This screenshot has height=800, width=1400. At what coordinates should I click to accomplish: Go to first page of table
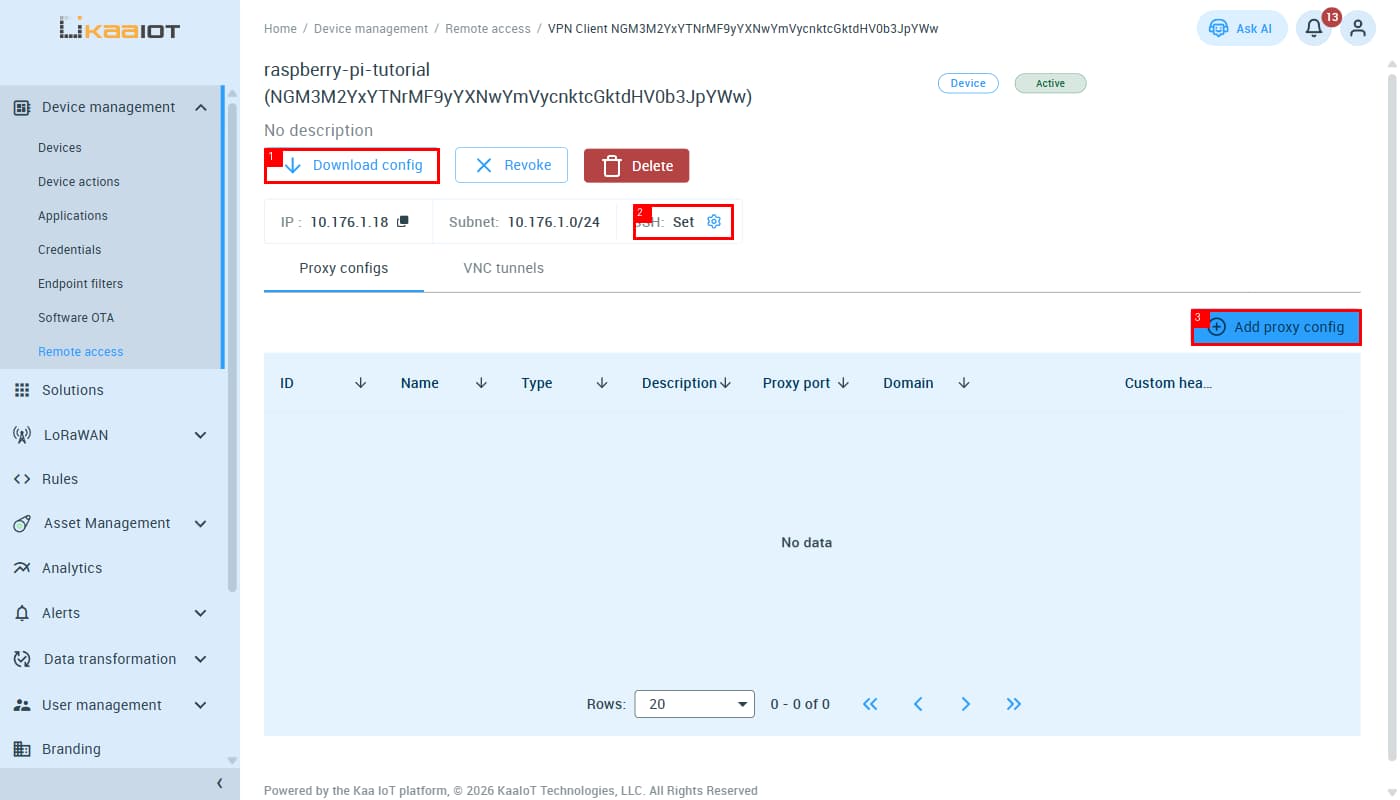pos(870,704)
